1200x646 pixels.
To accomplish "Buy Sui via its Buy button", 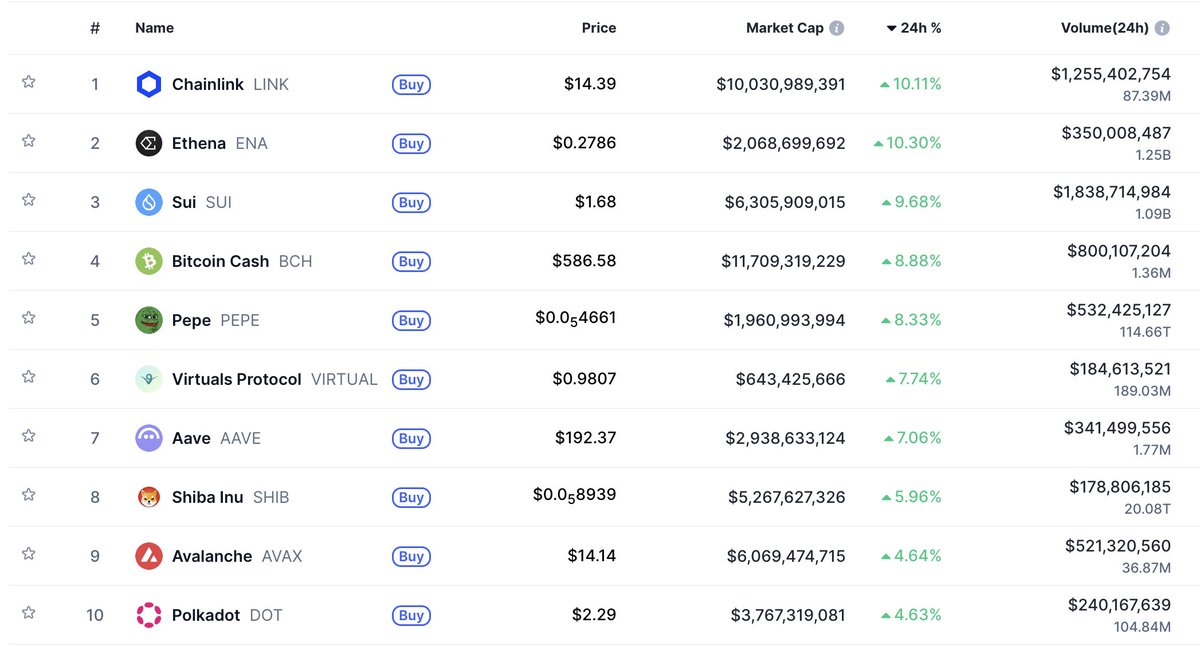I will [x=411, y=203].
